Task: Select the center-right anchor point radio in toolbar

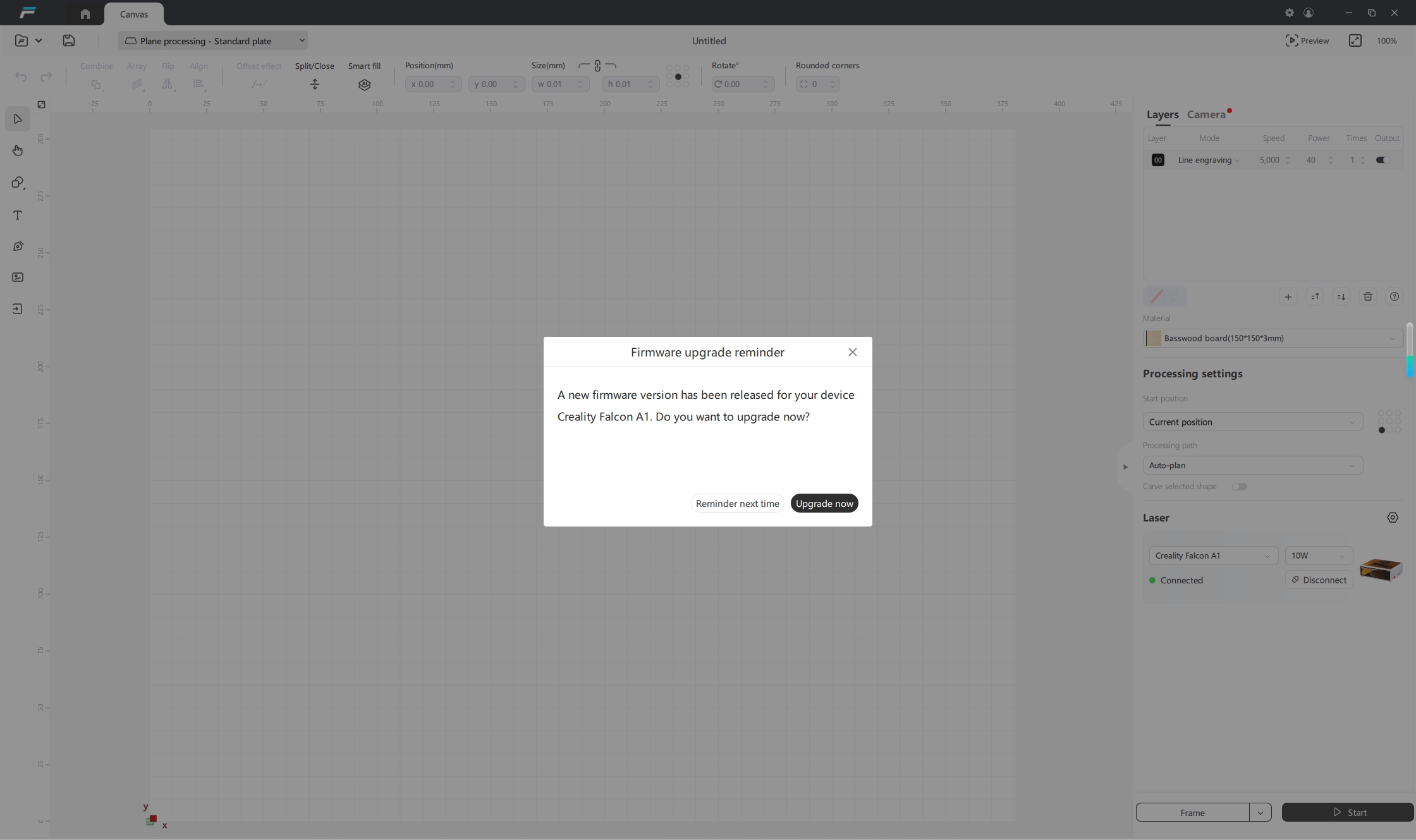Action: [x=686, y=76]
